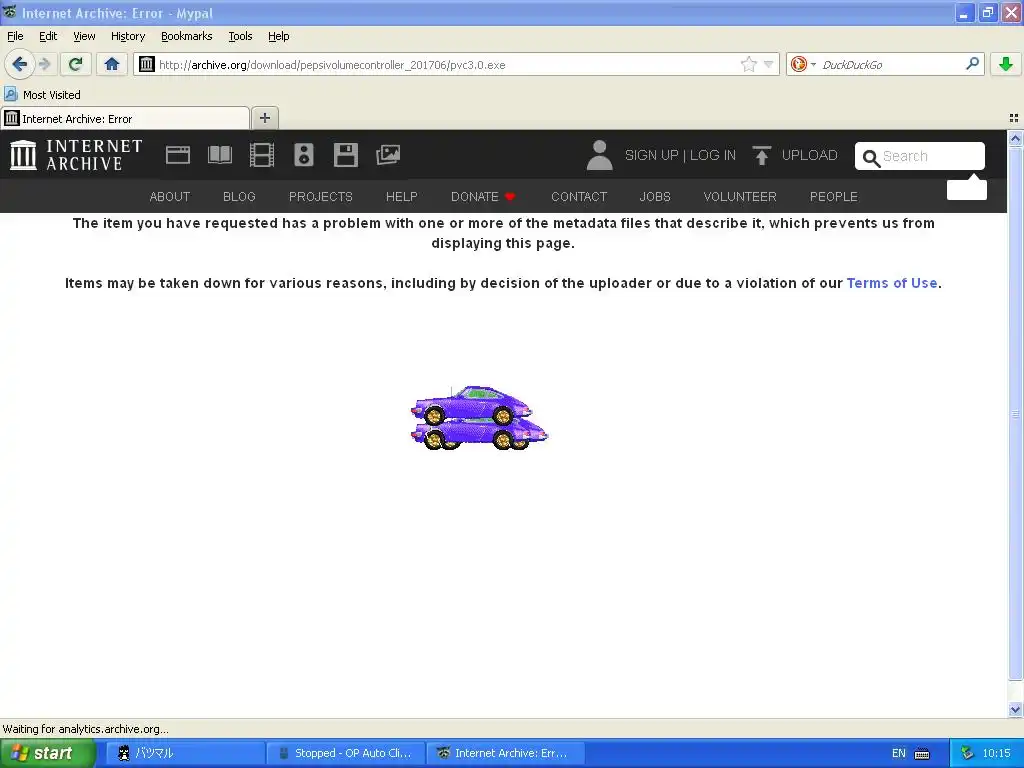Open the Tools menu
Viewport: 1024px width, 768px height.
(240, 36)
